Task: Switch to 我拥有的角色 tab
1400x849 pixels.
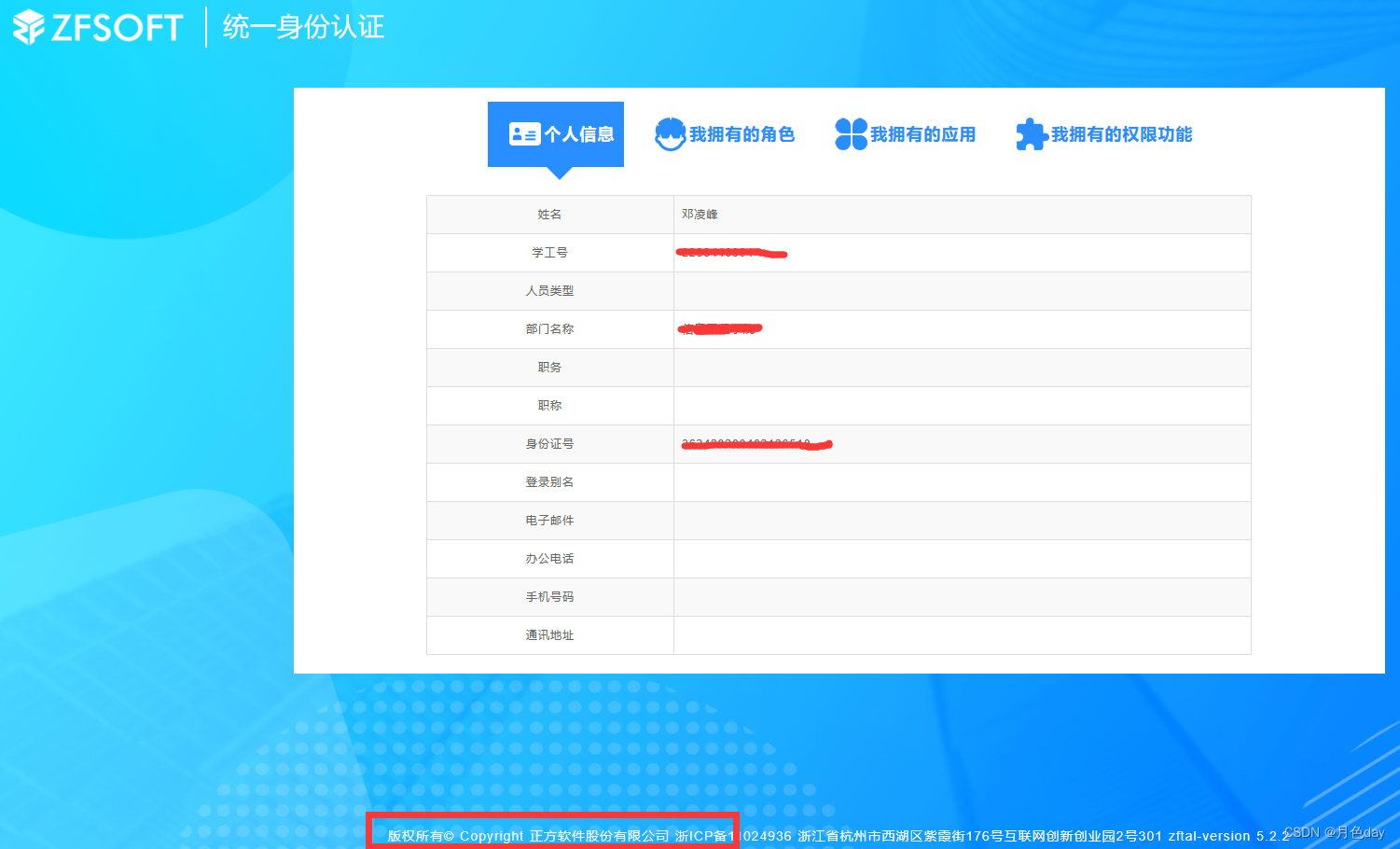Action: pos(725,134)
